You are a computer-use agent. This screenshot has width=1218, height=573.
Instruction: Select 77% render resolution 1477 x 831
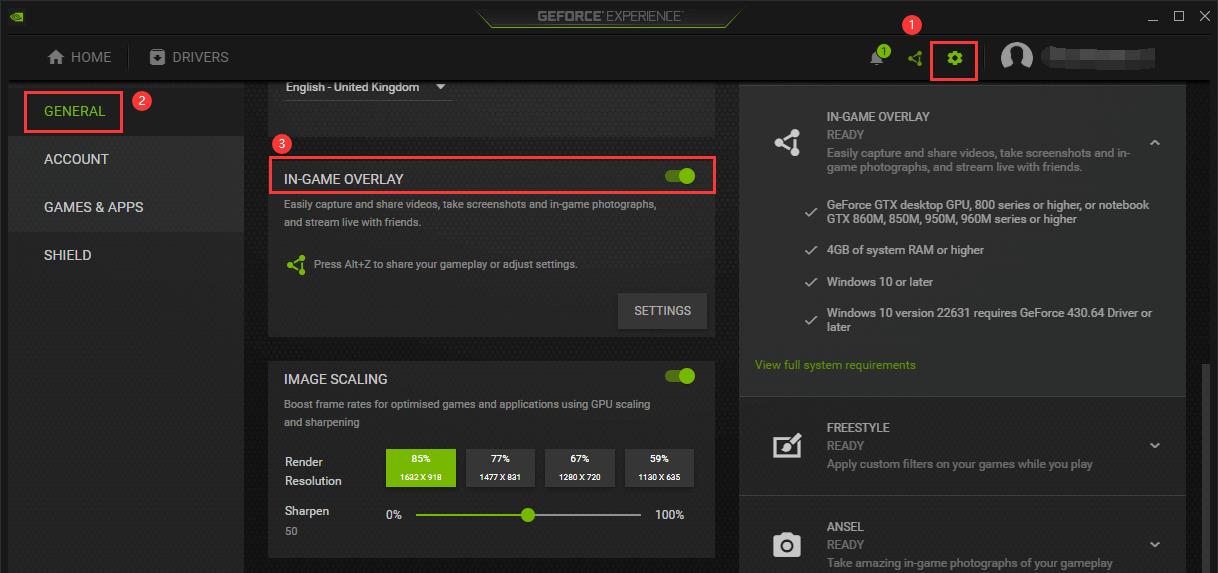pyautogui.click(x=500, y=467)
